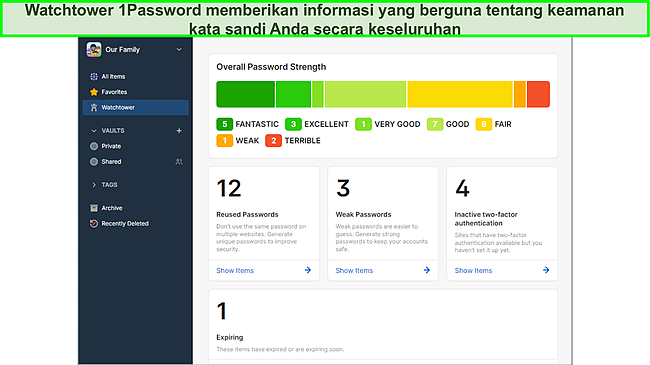The height and width of the screenshot is (365, 650).
Task: Click the arrow in Weak Passwords card
Action: [427, 270]
